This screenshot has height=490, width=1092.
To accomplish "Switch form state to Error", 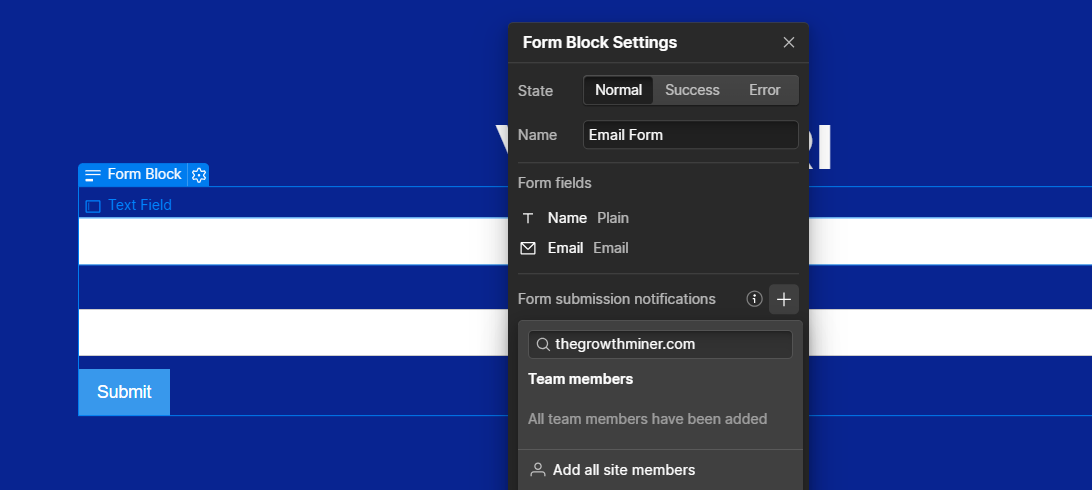I will pos(764,90).
